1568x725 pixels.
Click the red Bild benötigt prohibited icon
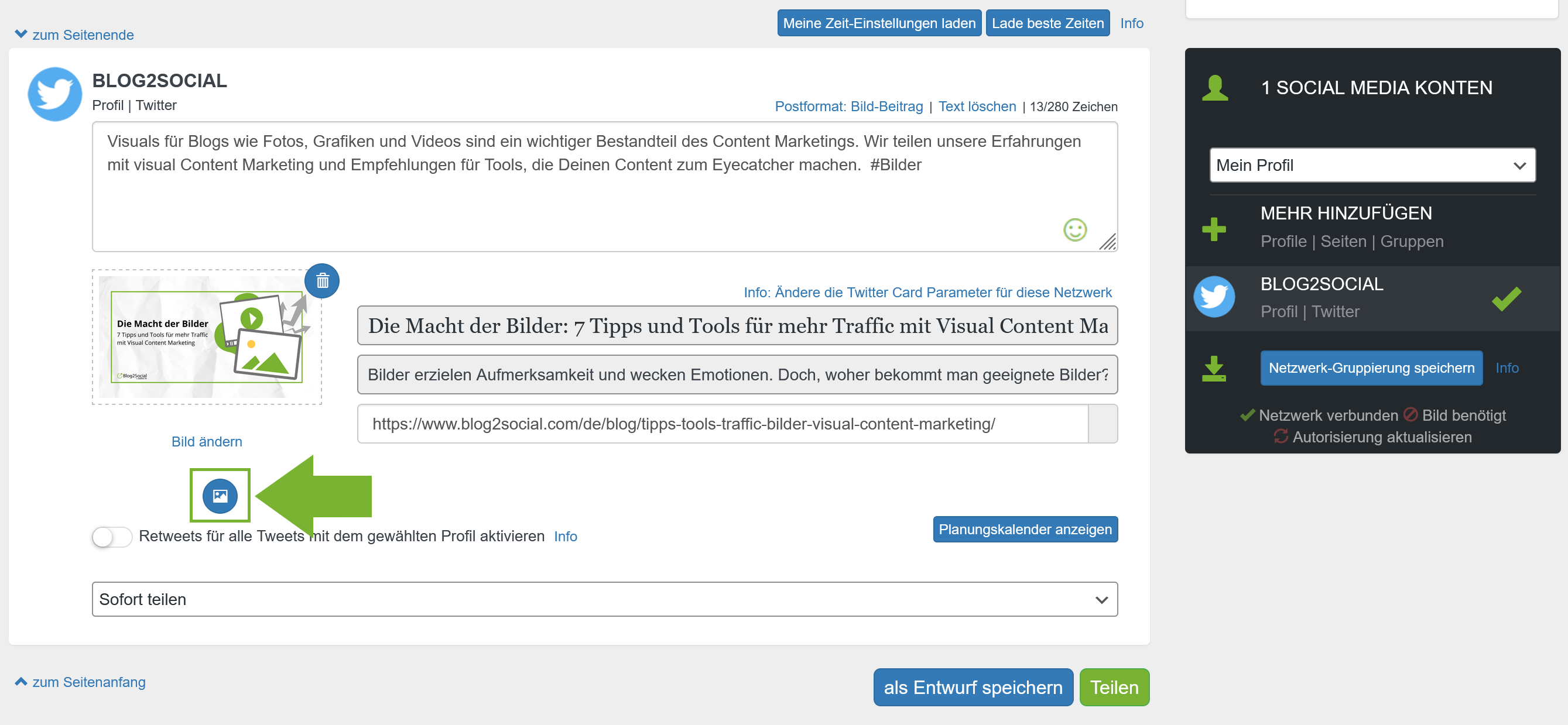(x=1410, y=415)
